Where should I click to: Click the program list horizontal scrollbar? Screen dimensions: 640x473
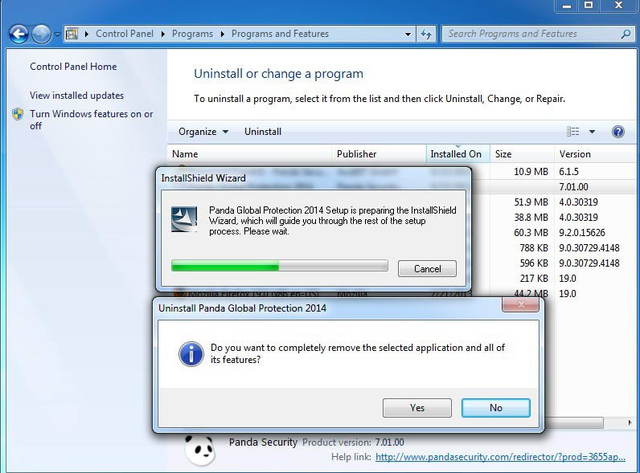coord(573,423)
